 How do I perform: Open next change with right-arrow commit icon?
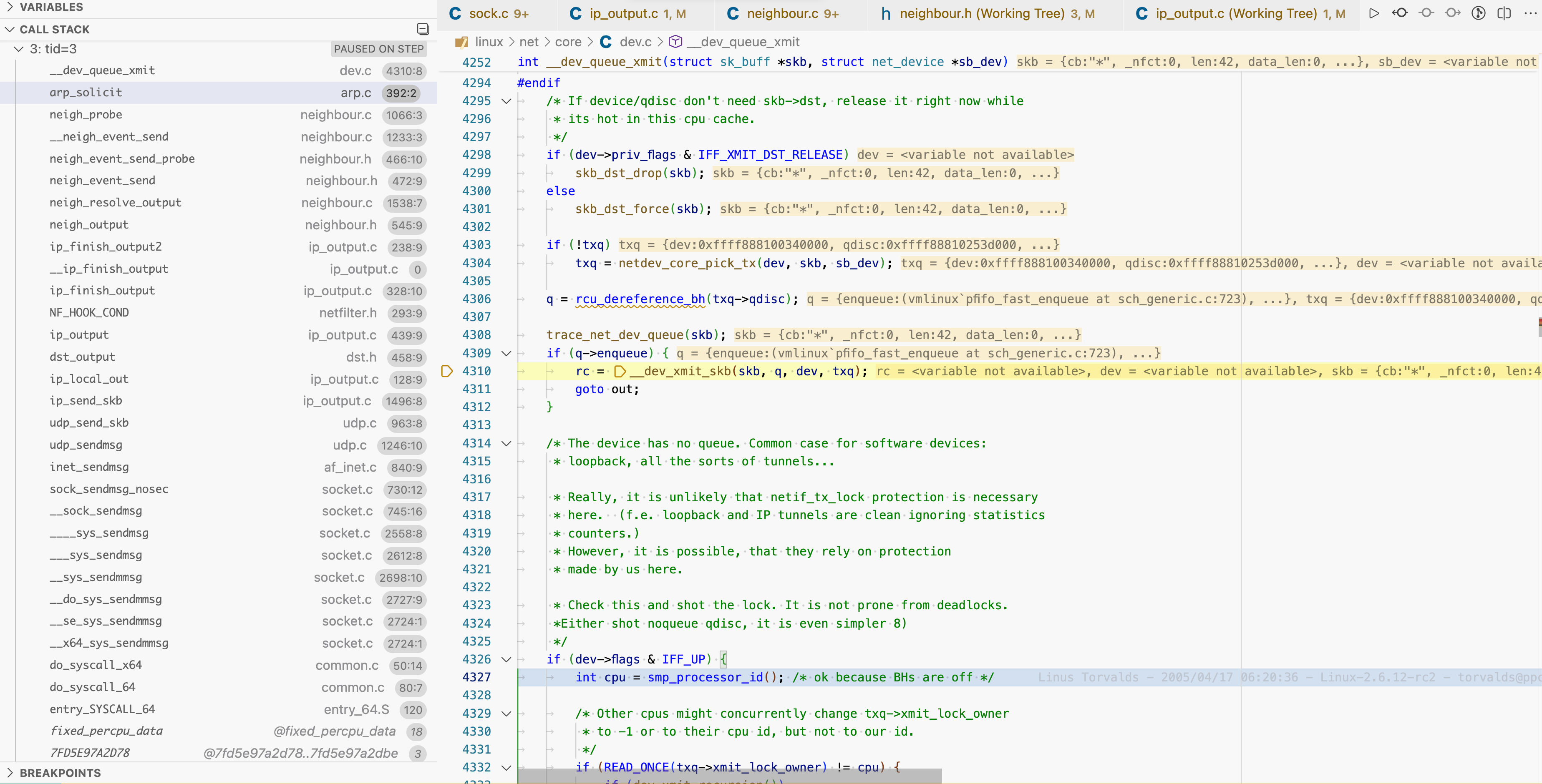click(x=1452, y=13)
